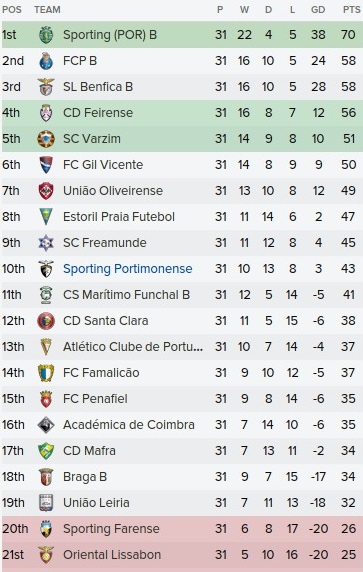
Task: Sort table by the GD column header
Action: click(x=318, y=10)
